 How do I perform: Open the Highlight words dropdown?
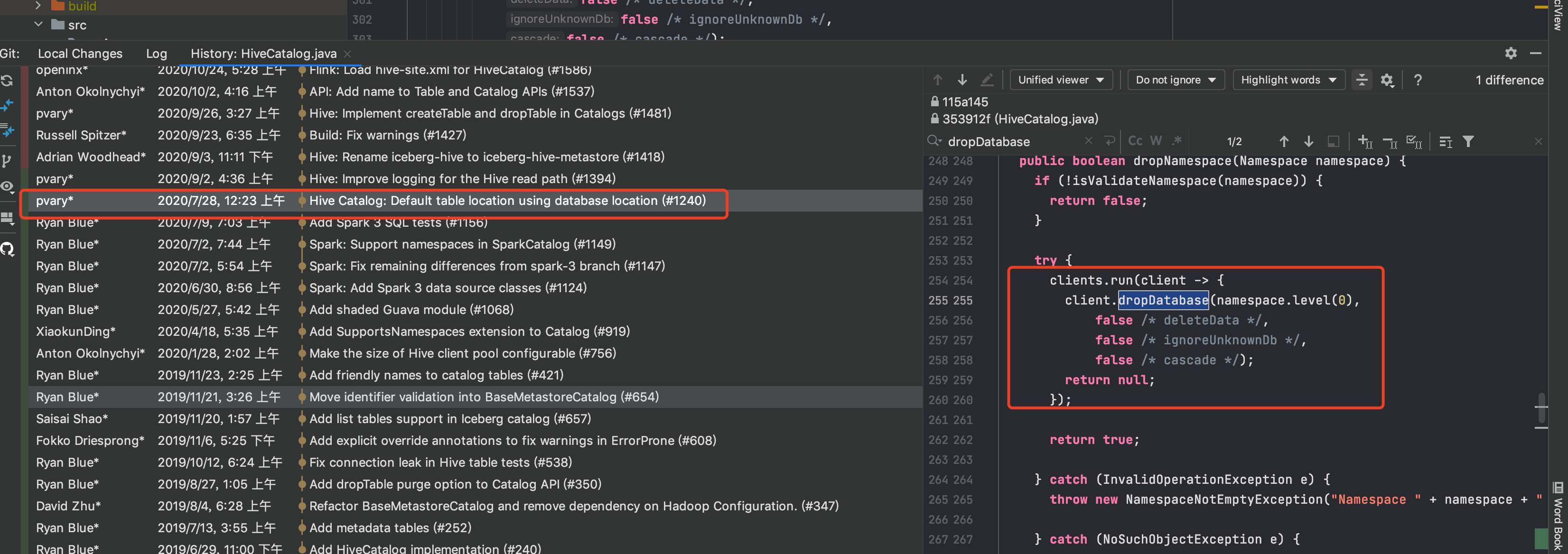1288,80
